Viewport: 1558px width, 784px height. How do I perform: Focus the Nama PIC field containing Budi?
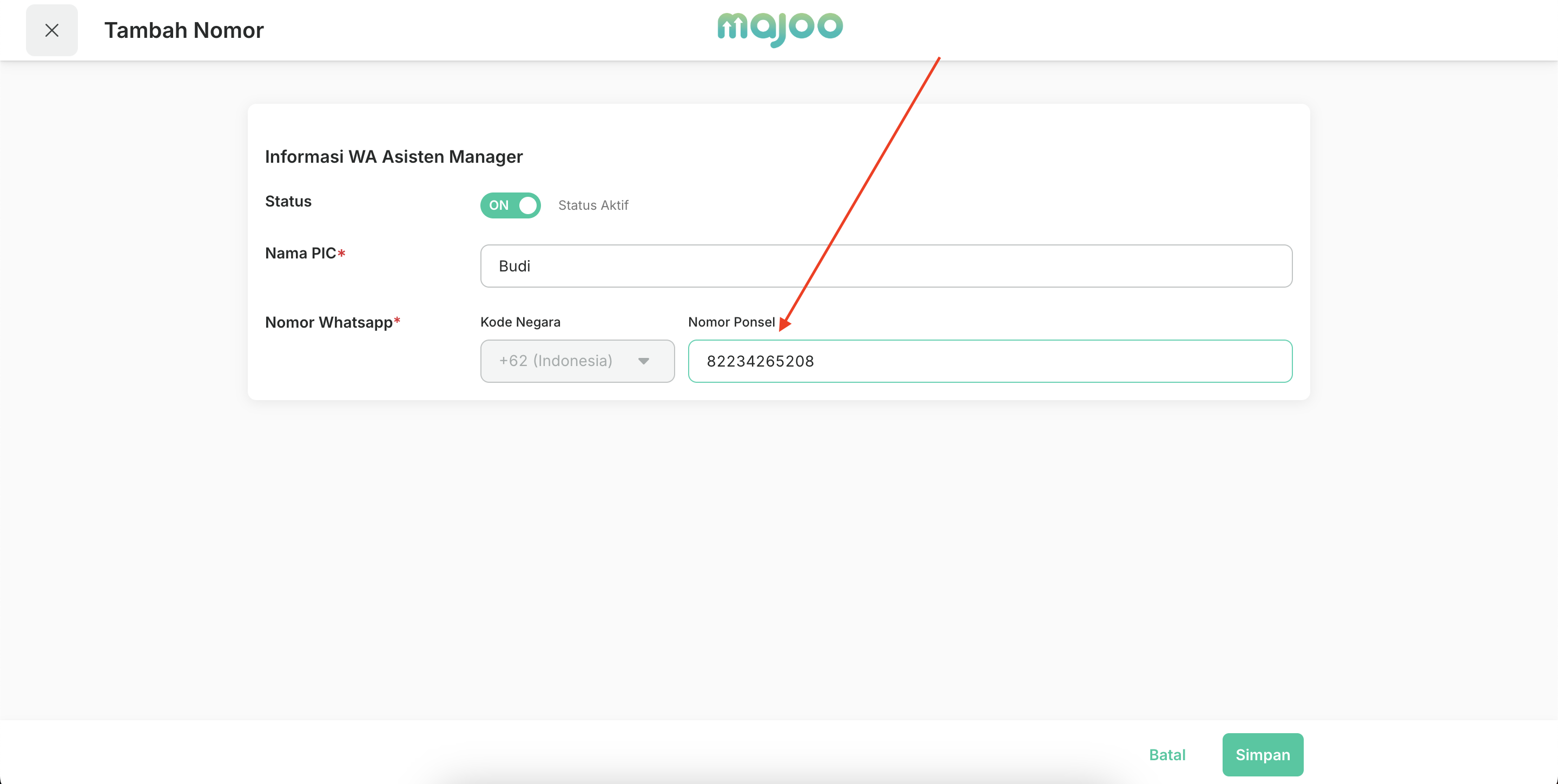(x=886, y=266)
